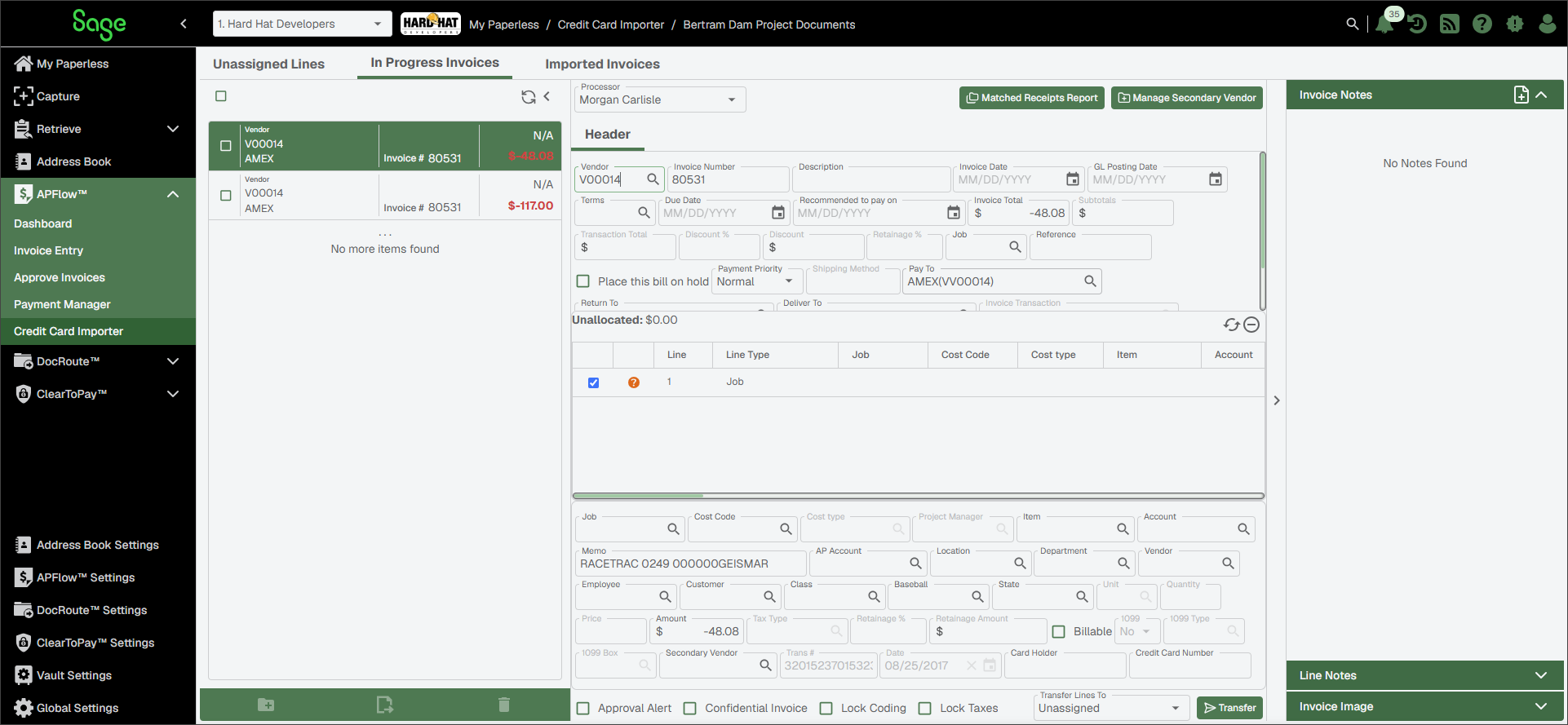This screenshot has width=1568, height=725.
Task: Select the $-117.00 invoice row checkbox
Action: click(x=226, y=196)
